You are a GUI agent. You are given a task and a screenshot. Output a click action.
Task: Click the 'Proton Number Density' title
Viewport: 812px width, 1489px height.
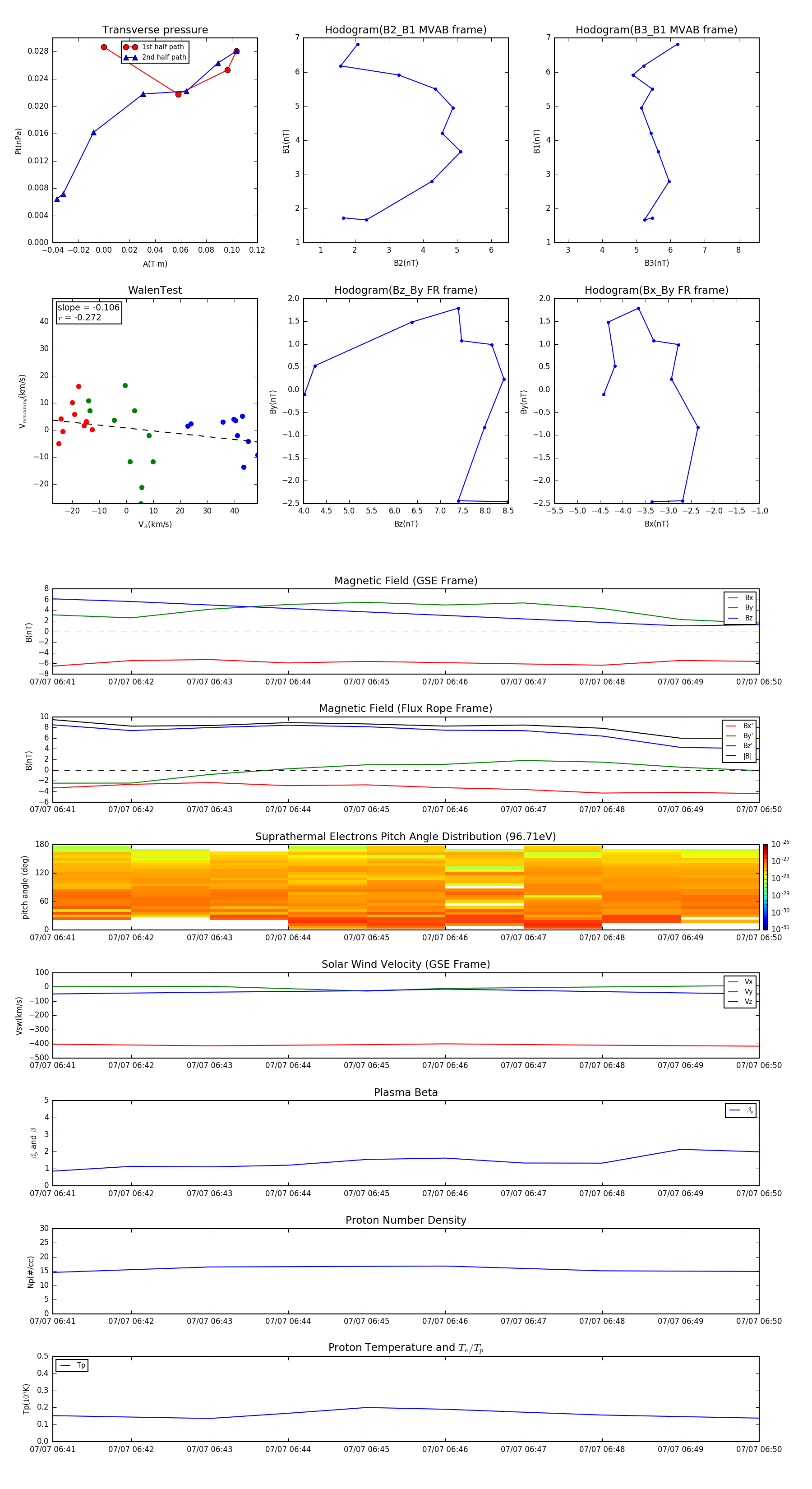coord(406,1220)
